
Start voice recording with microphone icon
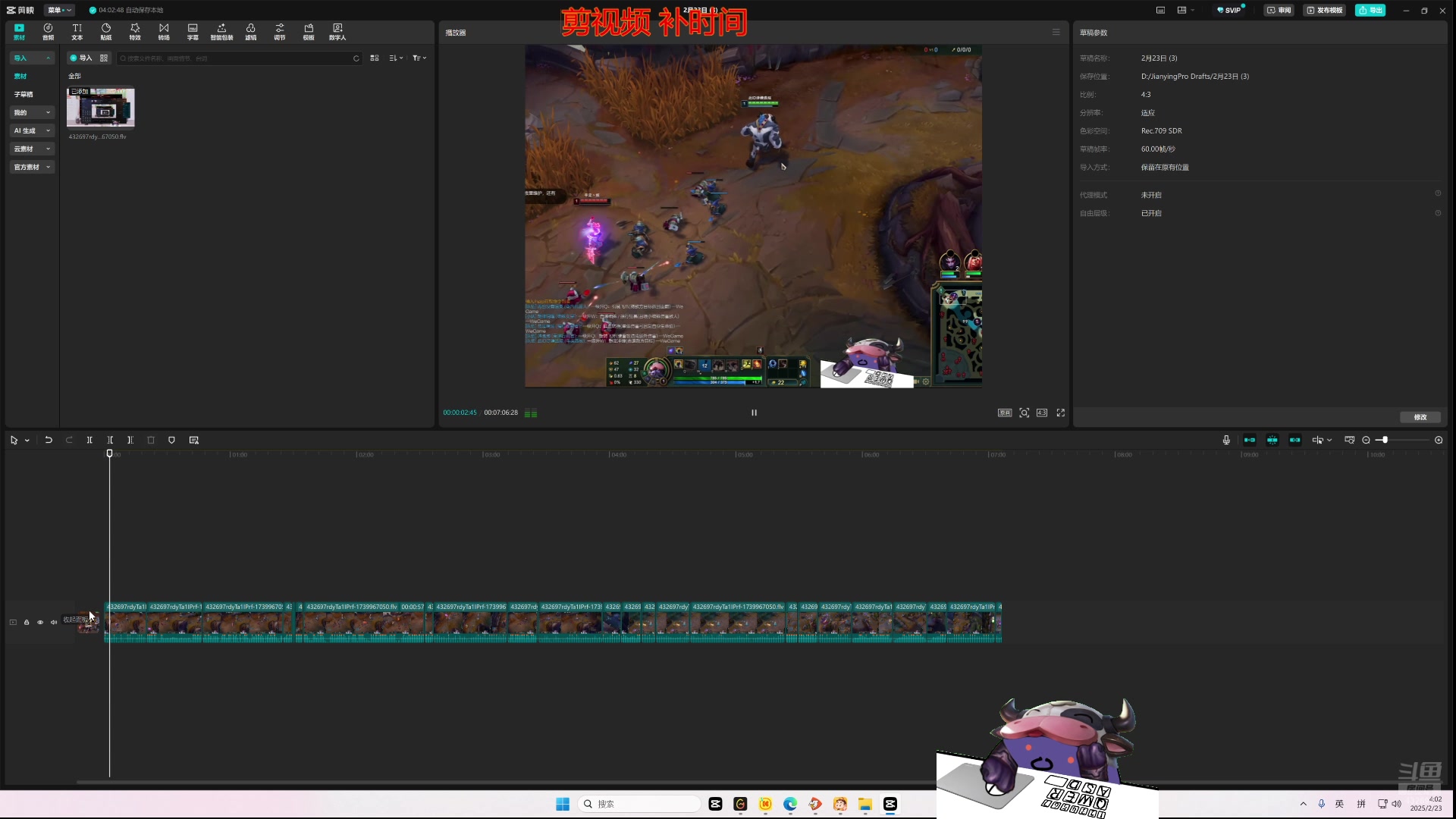click(x=1226, y=440)
